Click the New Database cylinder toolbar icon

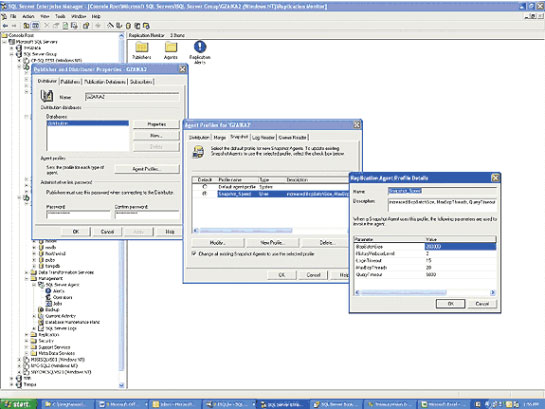(x=128, y=26)
